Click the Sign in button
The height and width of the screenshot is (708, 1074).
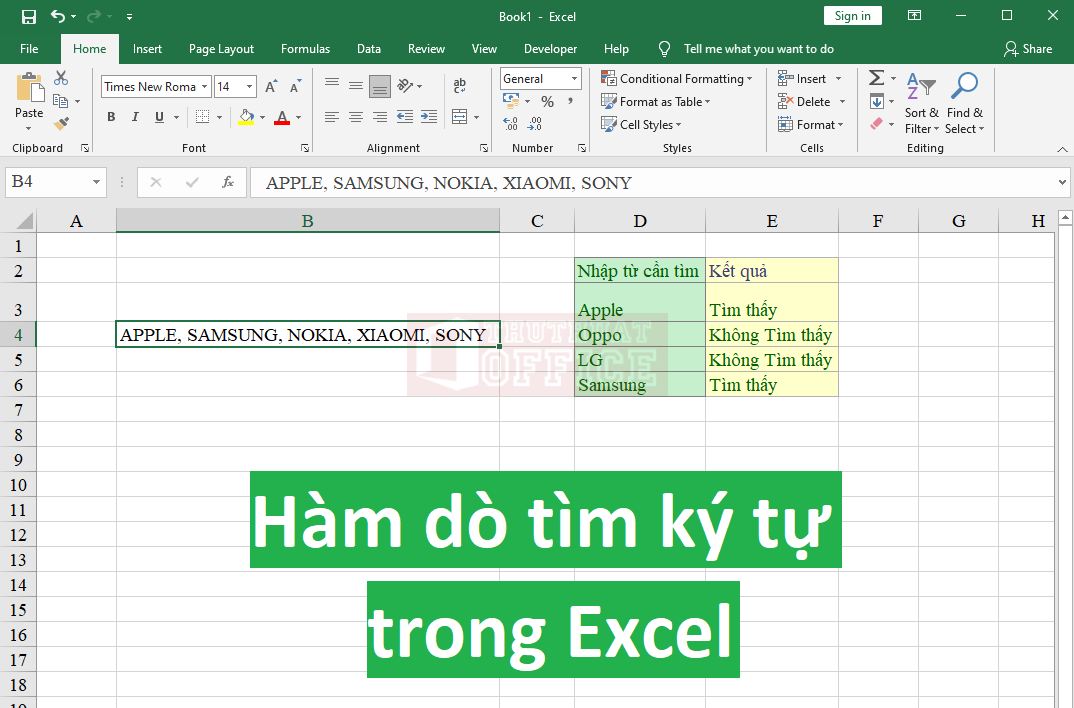pyautogui.click(x=852, y=16)
